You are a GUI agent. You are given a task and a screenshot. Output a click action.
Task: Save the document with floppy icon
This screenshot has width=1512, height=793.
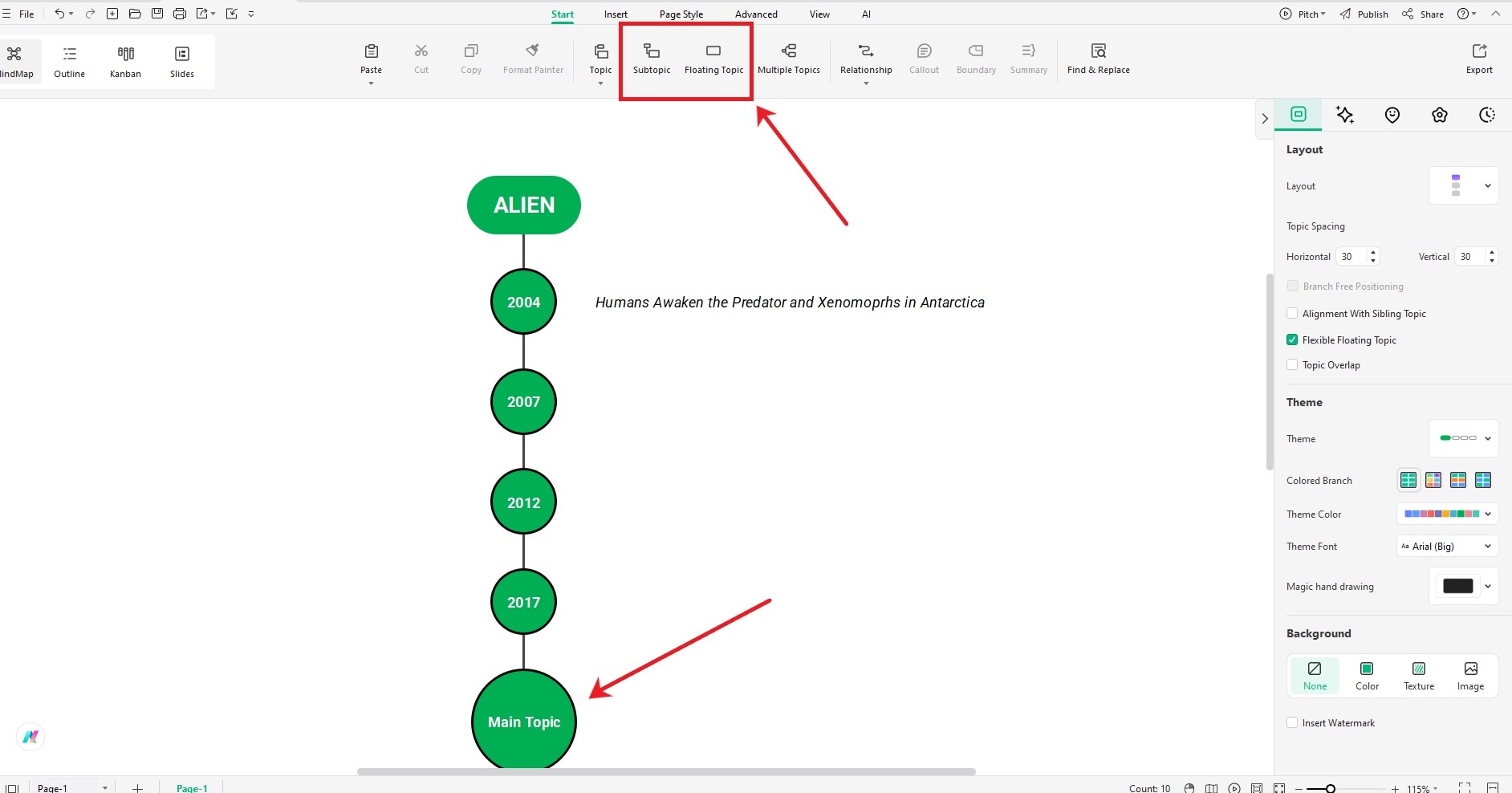click(x=157, y=14)
